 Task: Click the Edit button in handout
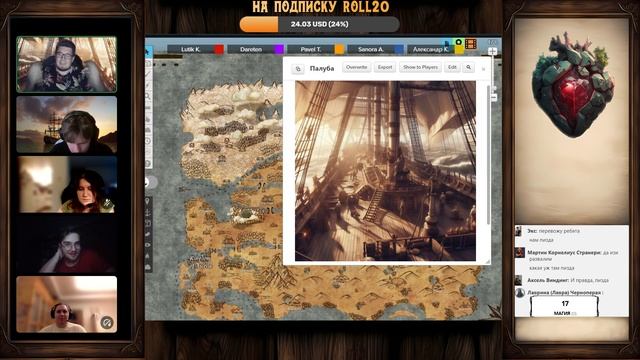[452, 67]
